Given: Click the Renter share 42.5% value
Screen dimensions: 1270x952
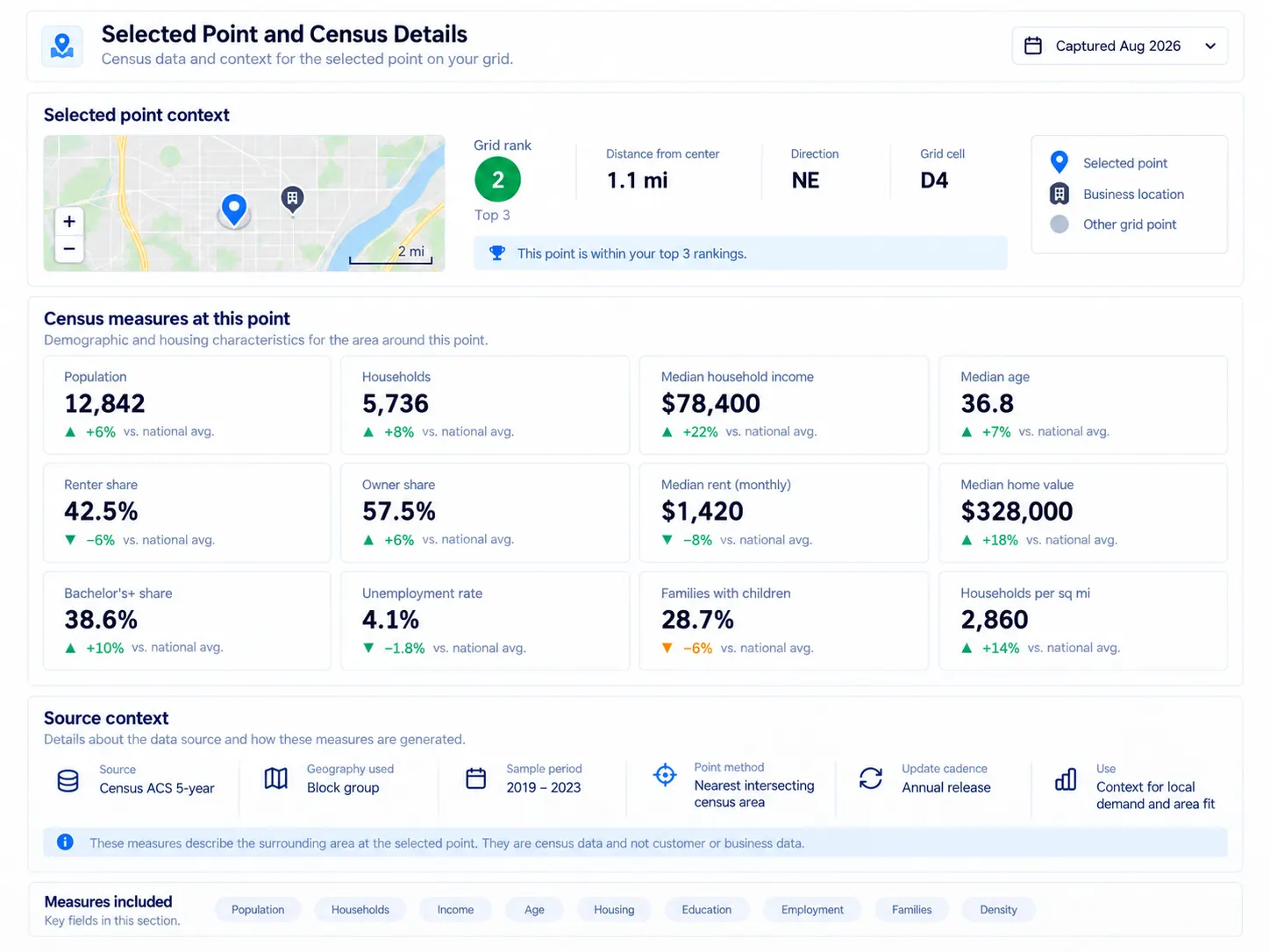Looking at the screenshot, I should 101,511.
